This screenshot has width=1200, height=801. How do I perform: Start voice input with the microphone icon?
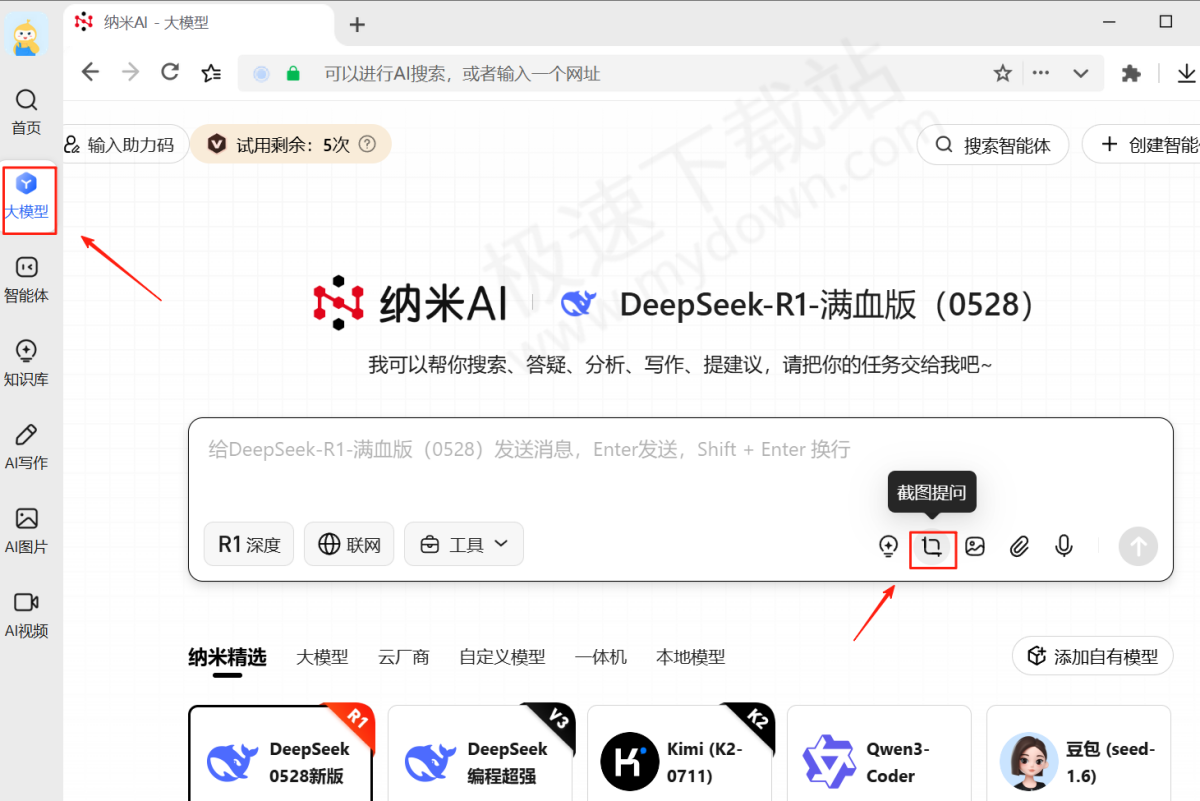coord(1063,546)
